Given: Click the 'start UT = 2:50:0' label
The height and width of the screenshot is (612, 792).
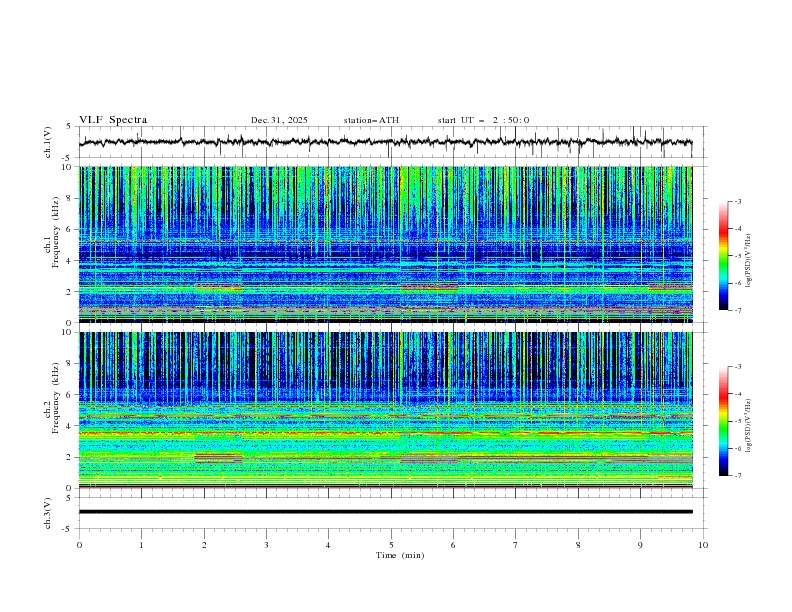Looking at the screenshot, I should point(483,120).
